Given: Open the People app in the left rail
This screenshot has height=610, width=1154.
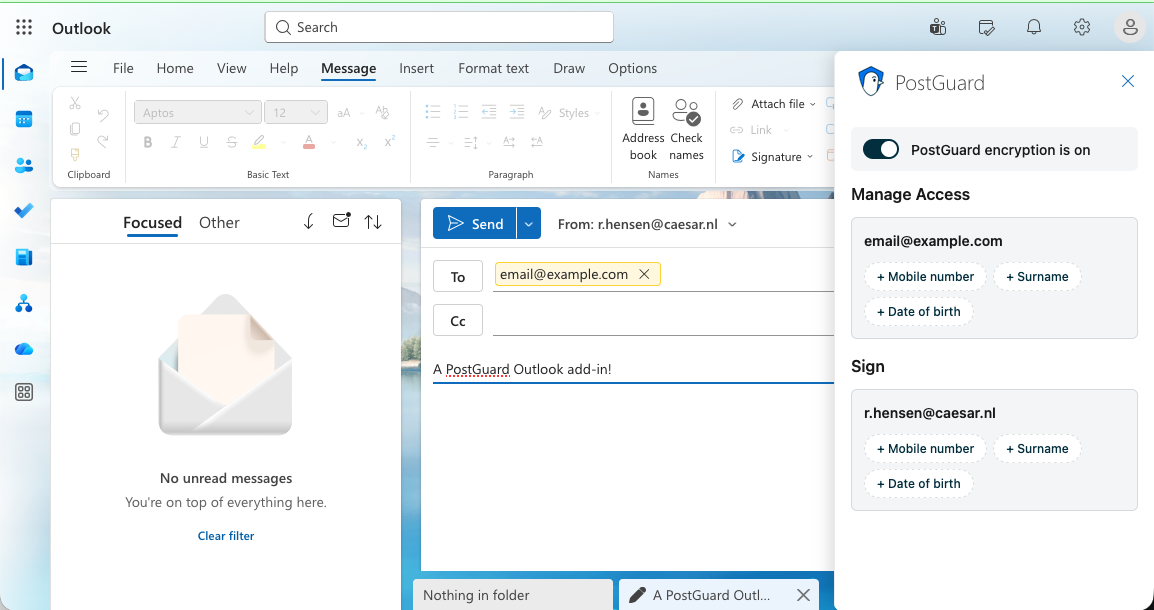Looking at the screenshot, I should coord(24,166).
